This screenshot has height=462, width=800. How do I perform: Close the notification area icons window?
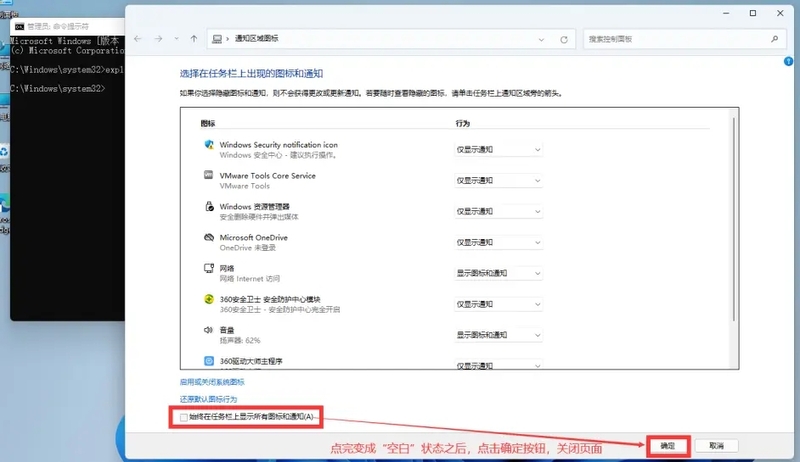coord(780,13)
